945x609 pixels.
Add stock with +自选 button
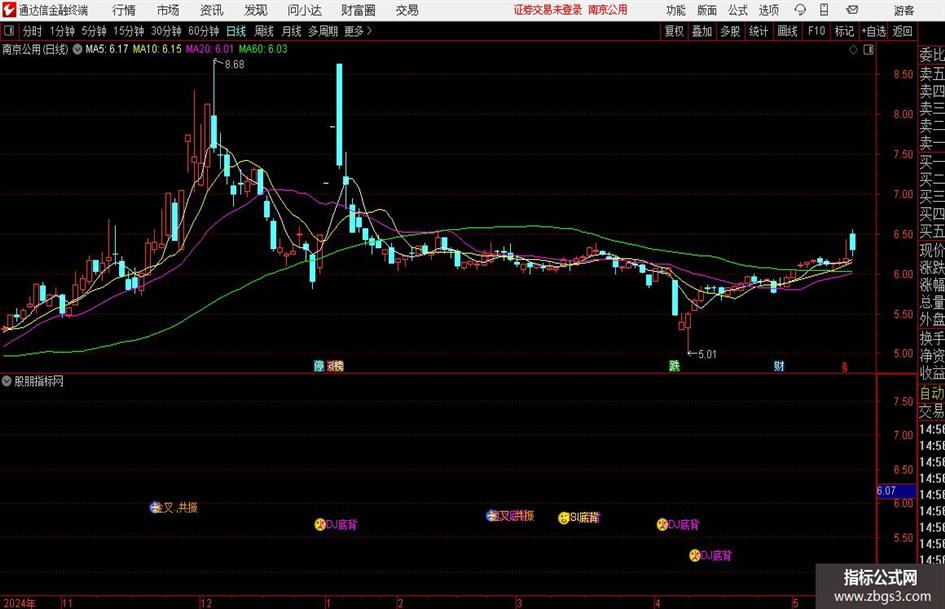point(873,31)
